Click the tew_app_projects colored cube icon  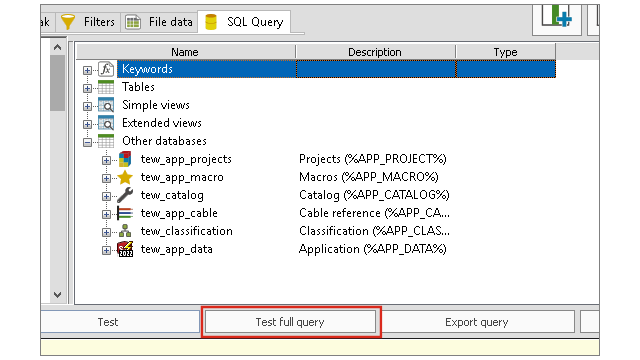coord(125,159)
